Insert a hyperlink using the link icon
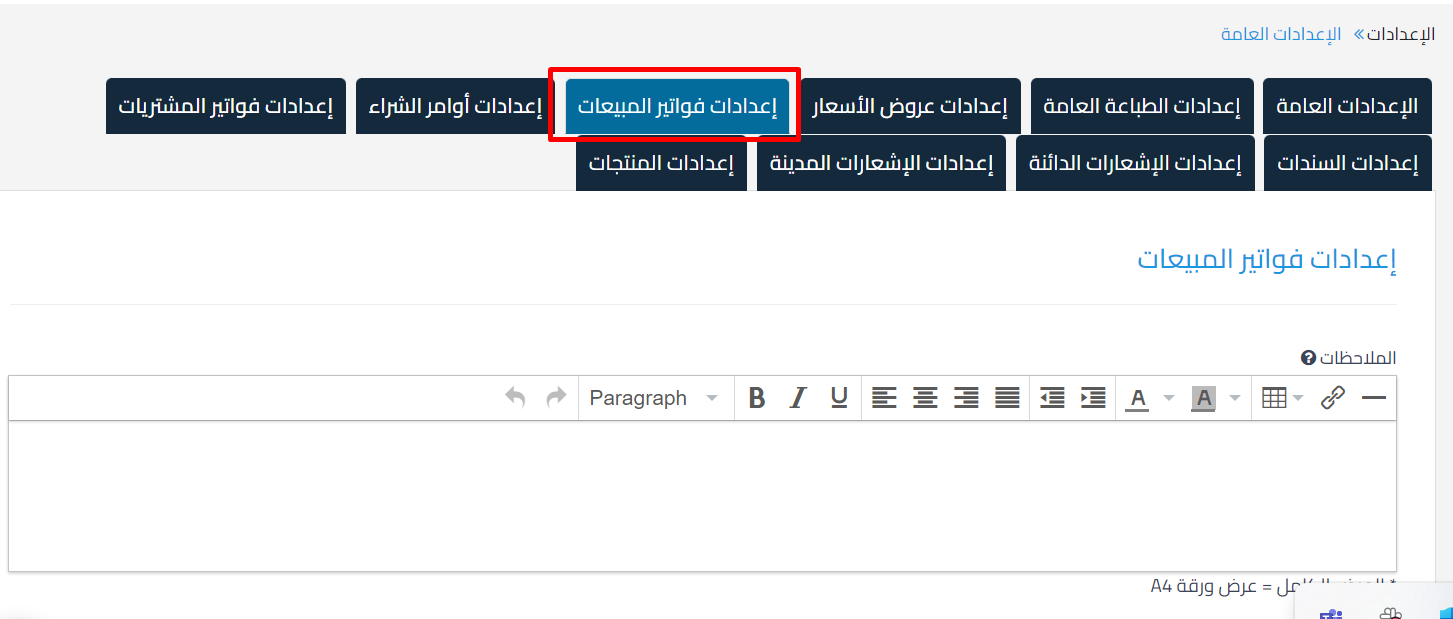Screen dimensions: 1453x619 pos(1332,397)
